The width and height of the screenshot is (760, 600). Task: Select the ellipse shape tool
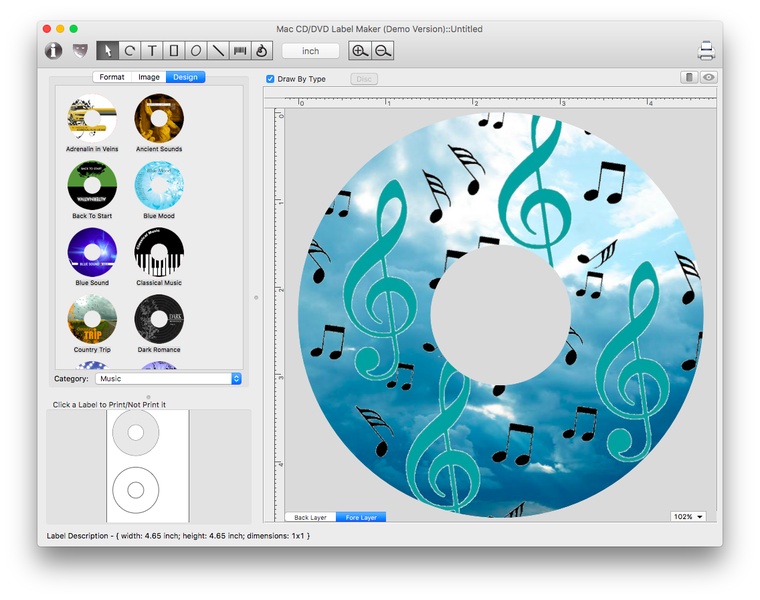tap(196, 50)
